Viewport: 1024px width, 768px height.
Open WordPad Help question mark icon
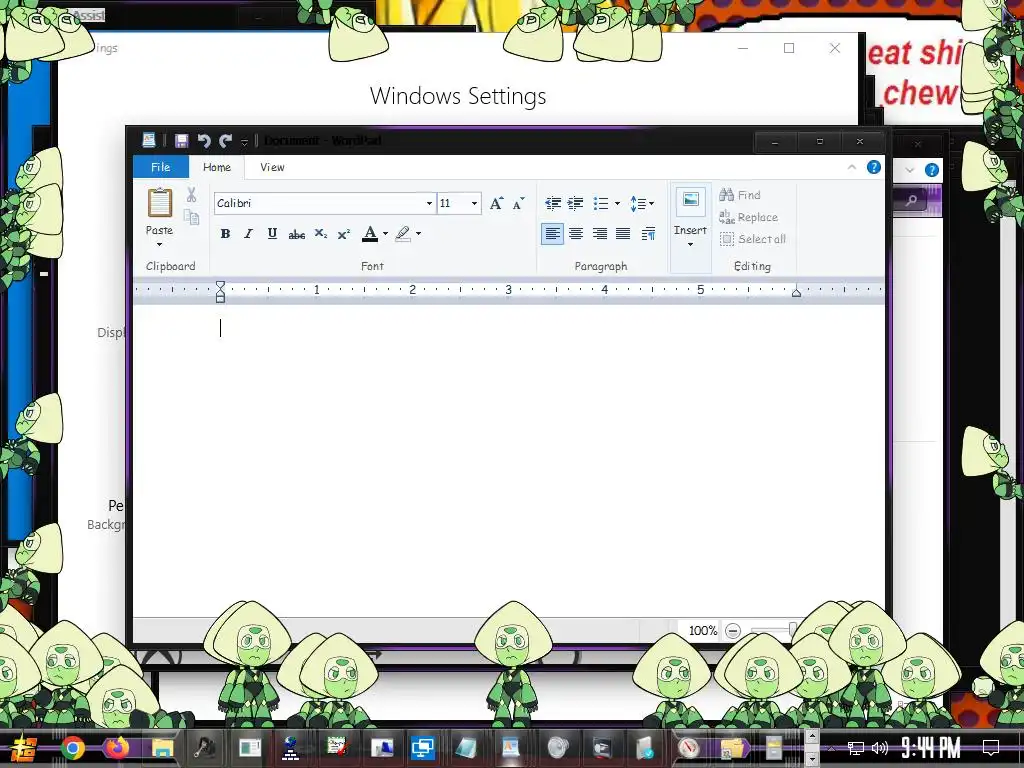874,167
